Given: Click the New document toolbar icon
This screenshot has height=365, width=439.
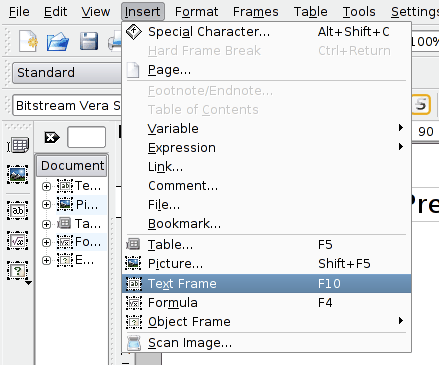Looking at the screenshot, I should click(28, 41).
